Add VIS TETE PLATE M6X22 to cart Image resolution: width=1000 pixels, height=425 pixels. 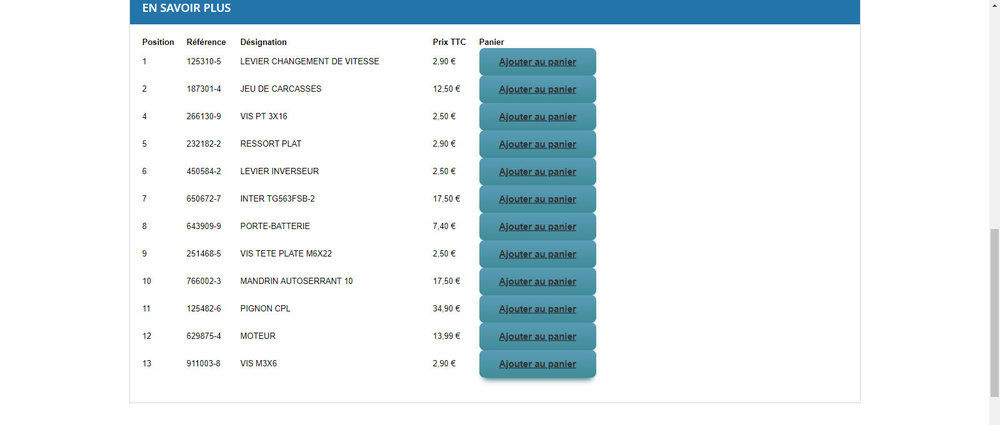538,254
